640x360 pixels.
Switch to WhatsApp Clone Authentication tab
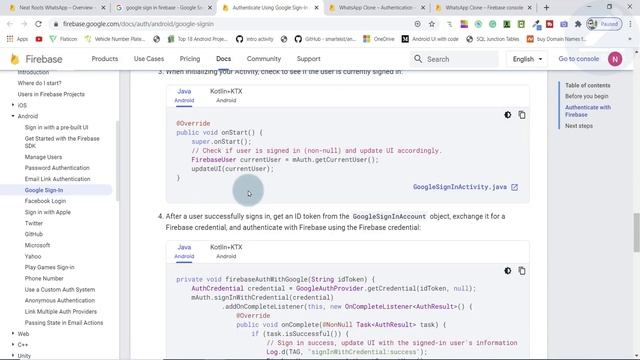(x=377, y=8)
